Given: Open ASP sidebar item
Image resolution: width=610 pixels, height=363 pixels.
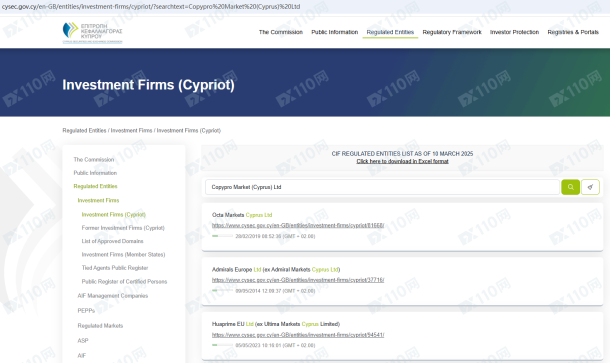Looking at the screenshot, I should click(83, 340).
